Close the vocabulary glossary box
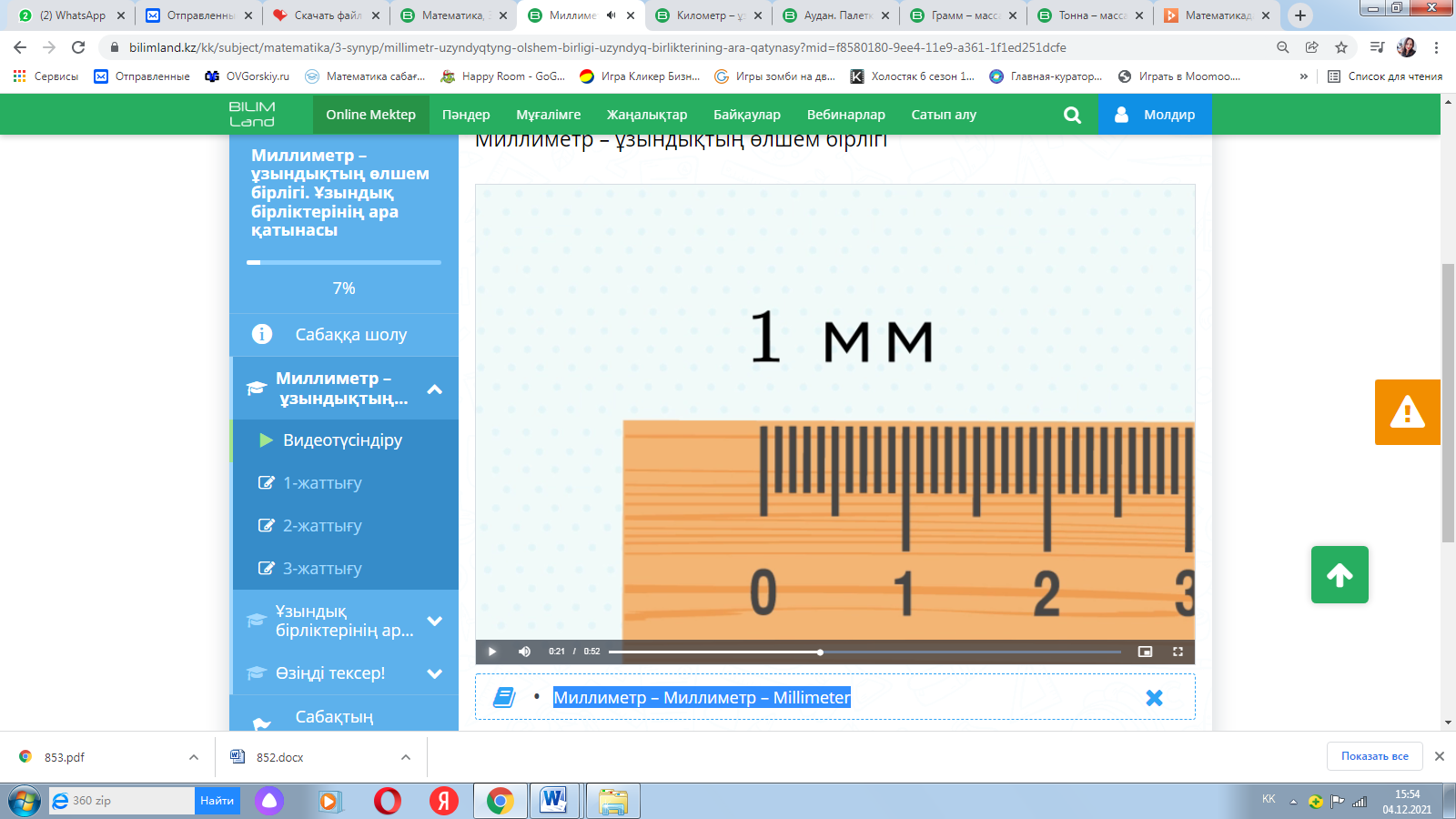The height and width of the screenshot is (819, 1456). coord(1154,698)
